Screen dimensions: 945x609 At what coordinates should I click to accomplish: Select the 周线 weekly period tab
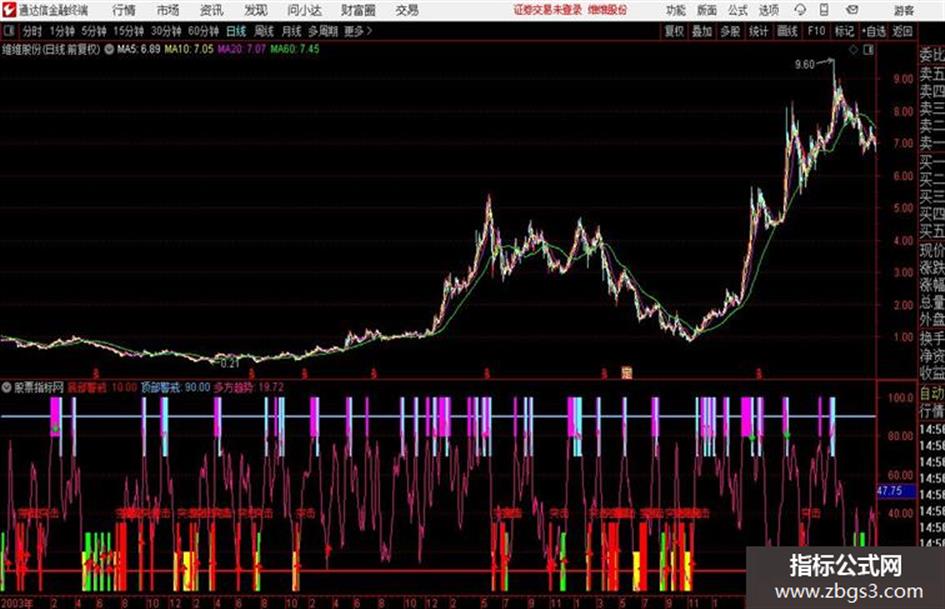pyautogui.click(x=263, y=31)
